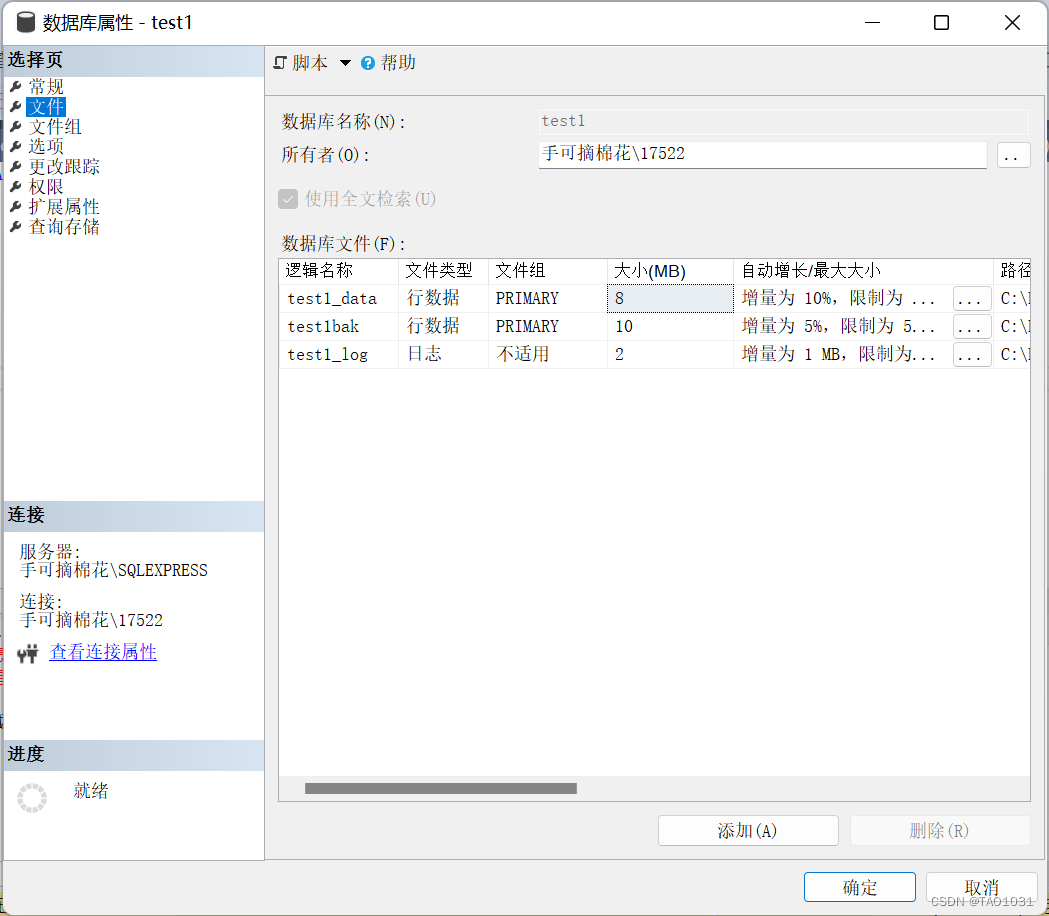This screenshot has width=1049, height=916.
Task: Click the 文件类型 column header
Action: coord(444,271)
